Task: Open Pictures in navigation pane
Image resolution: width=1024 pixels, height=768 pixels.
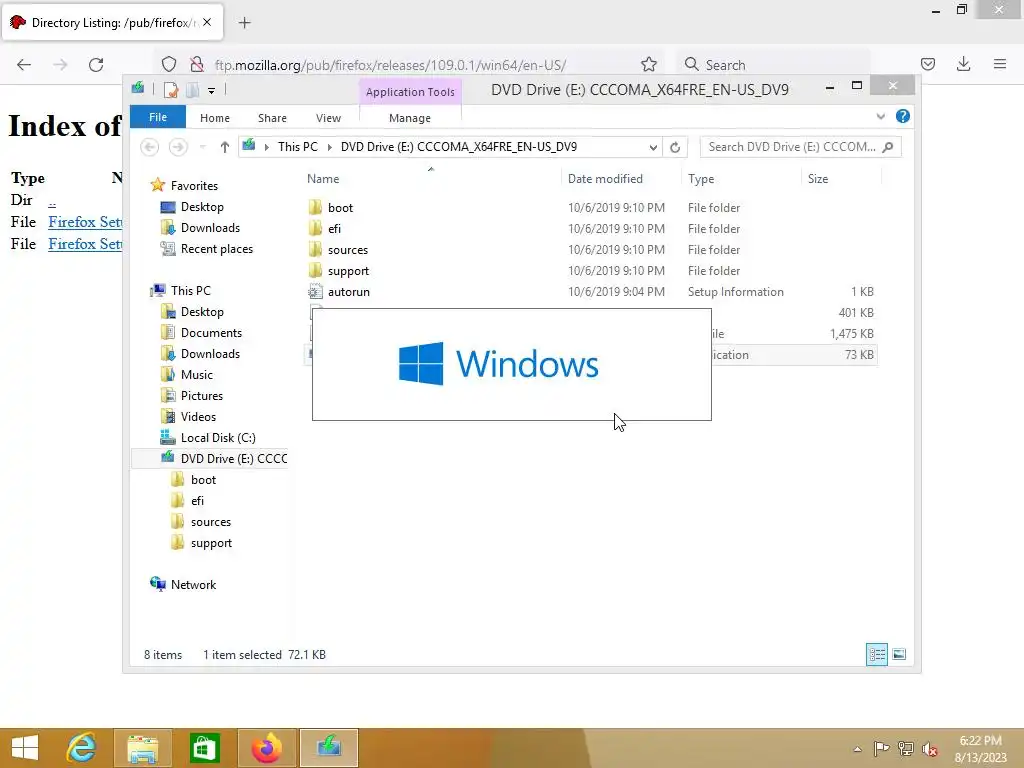Action: (201, 396)
